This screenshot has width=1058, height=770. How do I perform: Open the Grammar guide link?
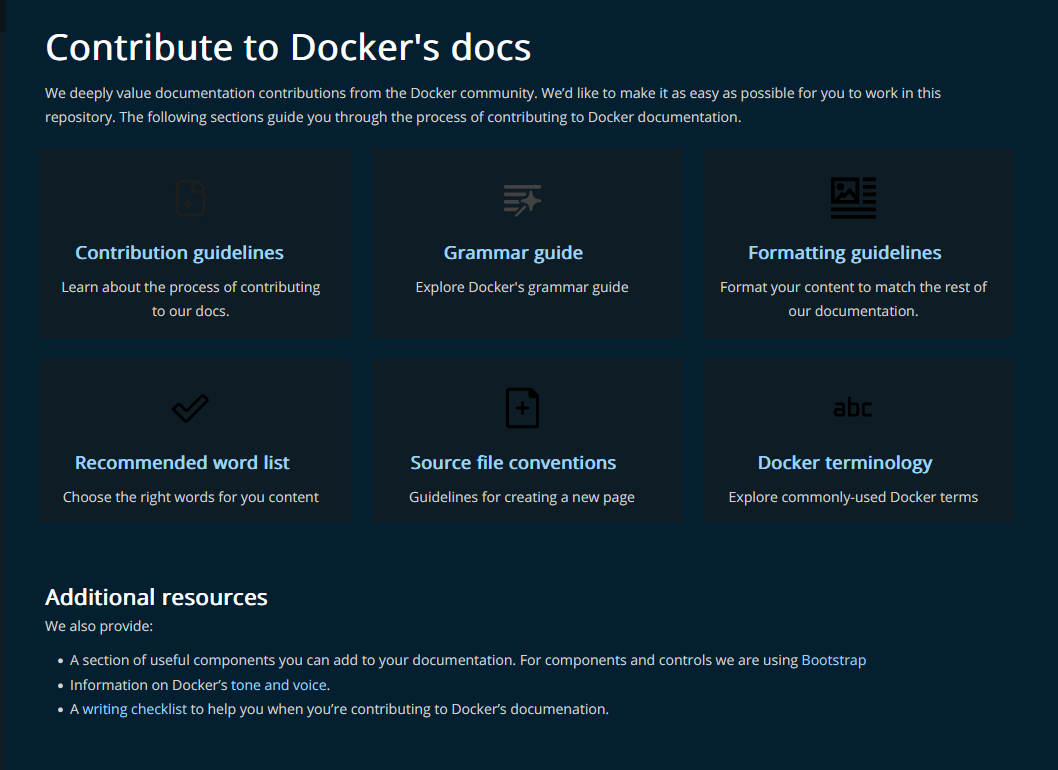click(x=513, y=252)
